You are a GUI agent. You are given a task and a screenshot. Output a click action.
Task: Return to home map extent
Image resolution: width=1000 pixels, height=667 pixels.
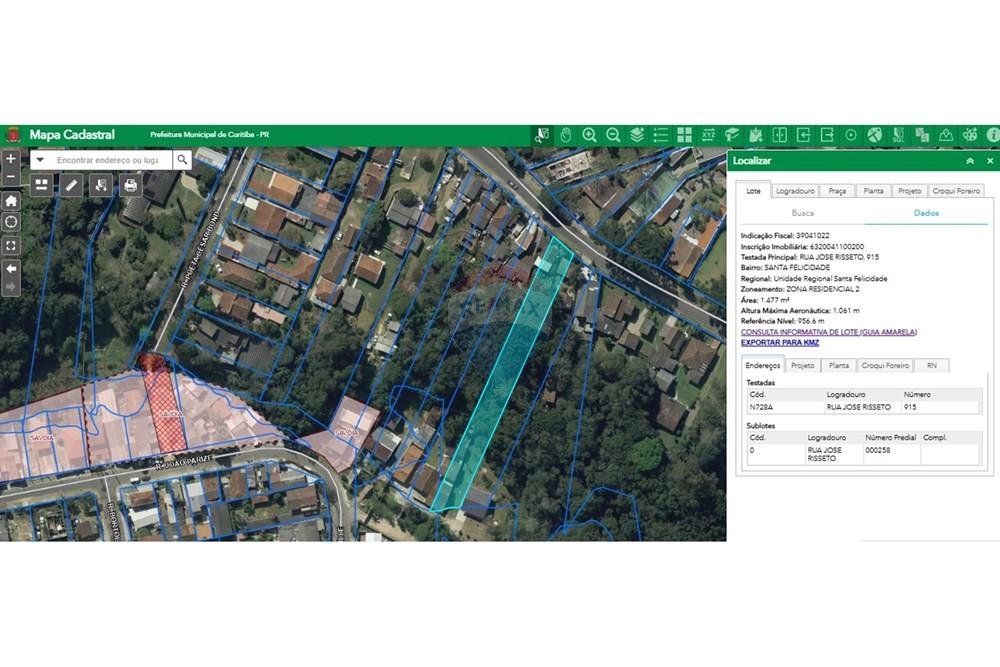(x=11, y=200)
